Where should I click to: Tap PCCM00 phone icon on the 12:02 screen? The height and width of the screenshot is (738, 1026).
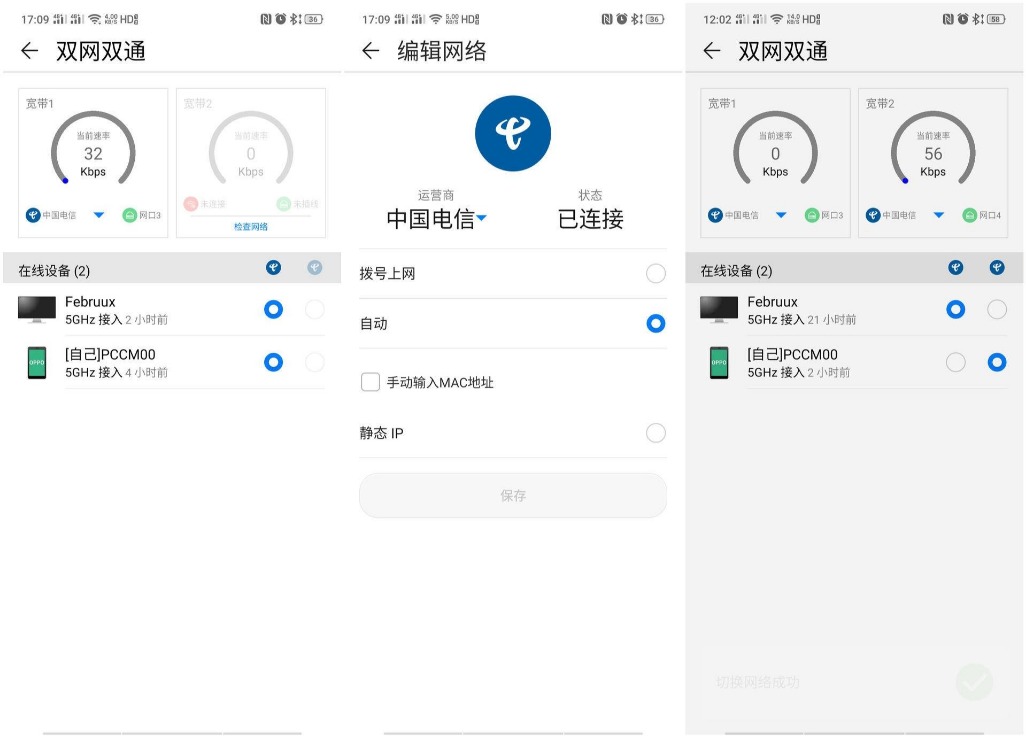[719, 363]
